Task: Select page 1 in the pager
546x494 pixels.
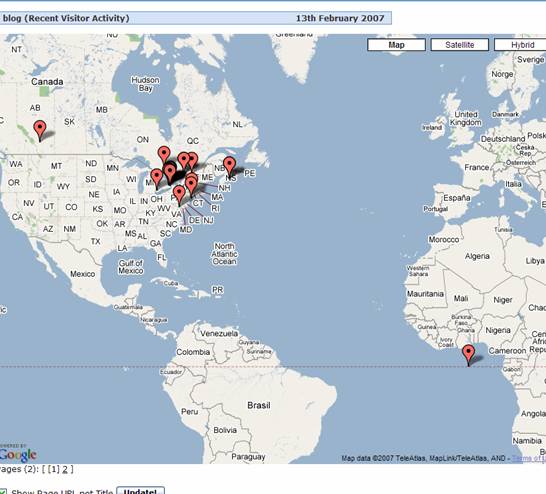Action: tap(54, 469)
